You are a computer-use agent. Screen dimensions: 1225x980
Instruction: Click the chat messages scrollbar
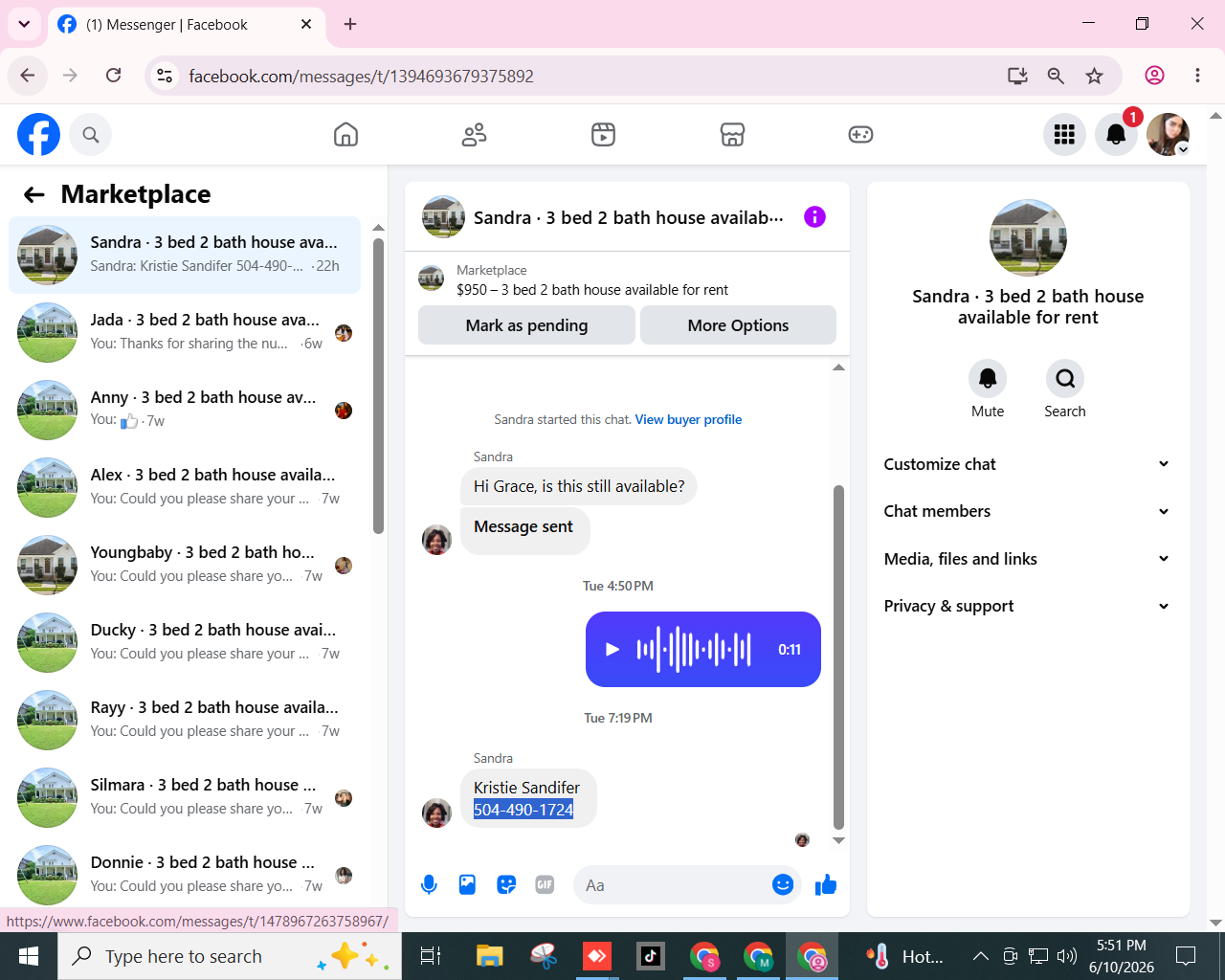click(838, 657)
